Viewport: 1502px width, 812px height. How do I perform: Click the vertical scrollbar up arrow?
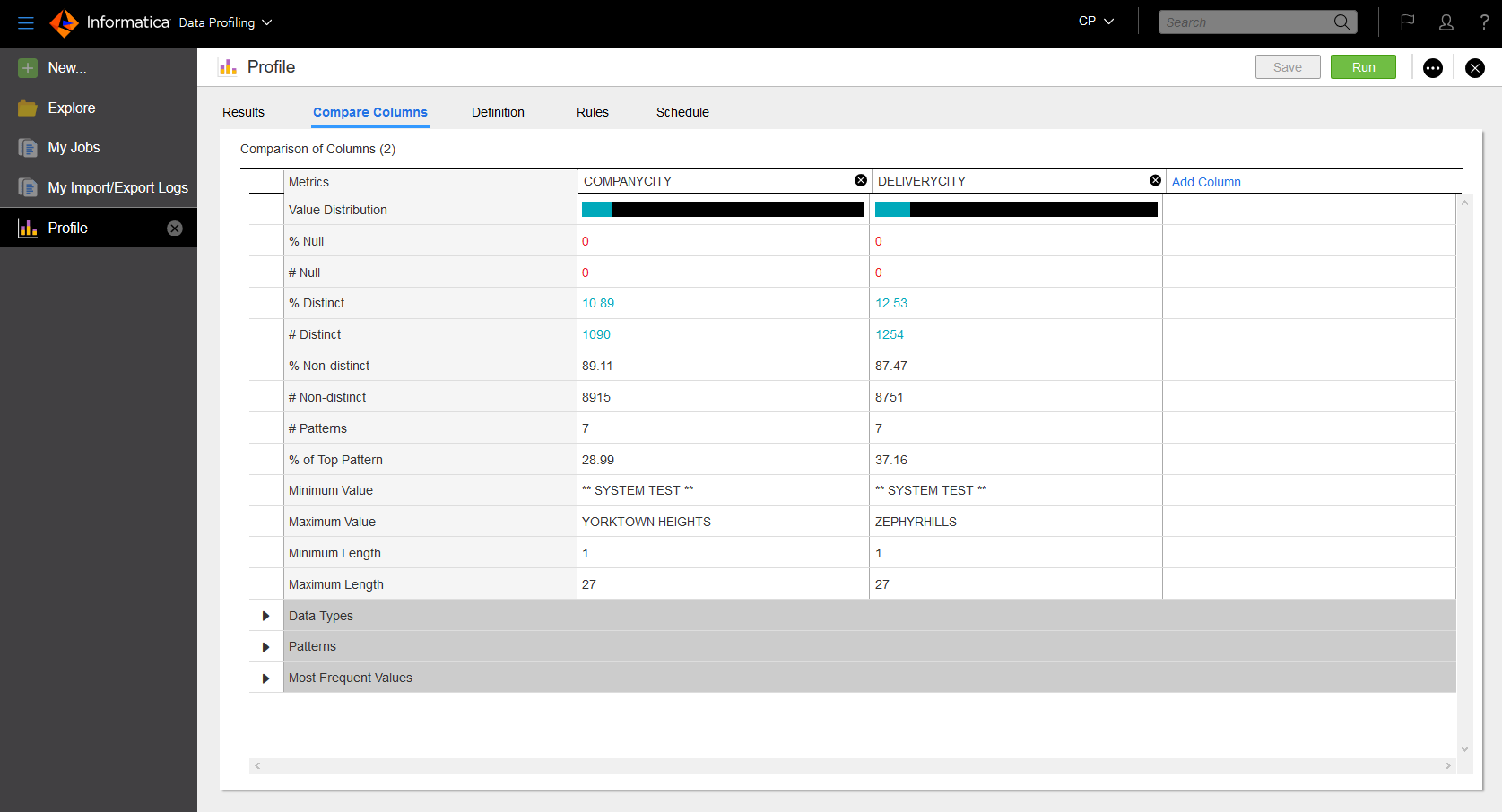(x=1465, y=203)
